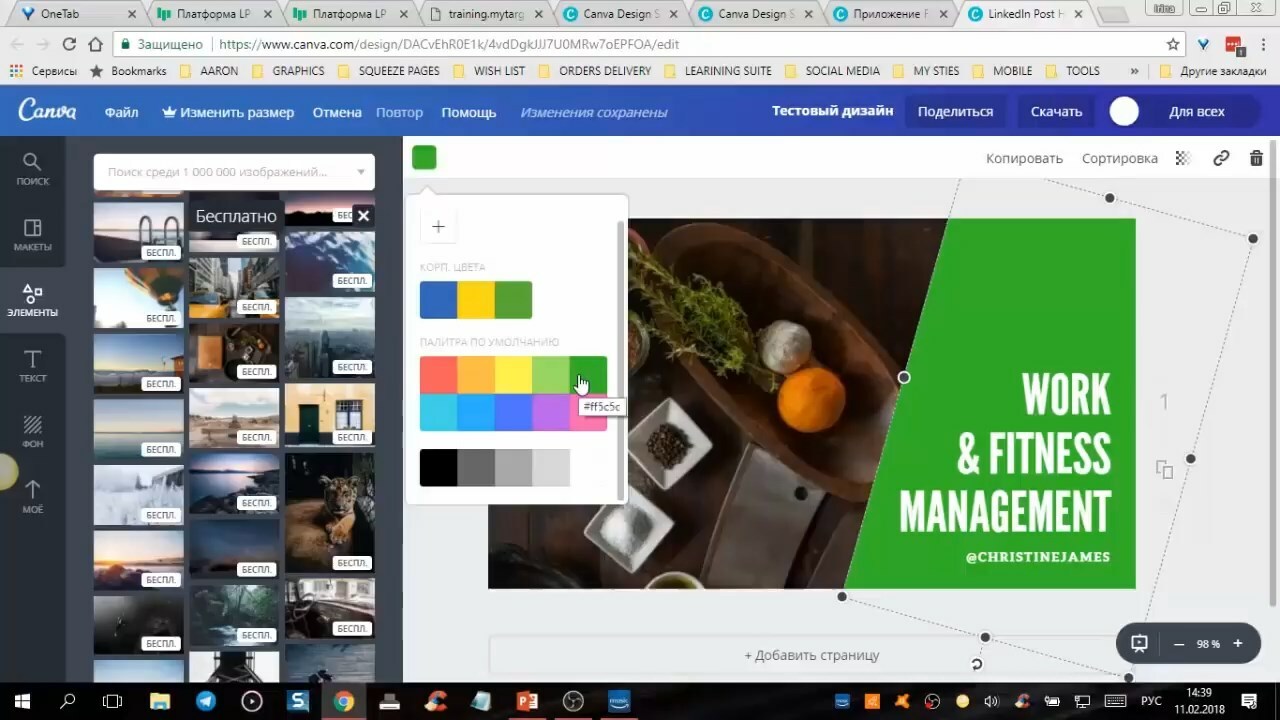Select the purple default palette swatch
Viewport: 1280px width, 720px height.
click(x=551, y=412)
